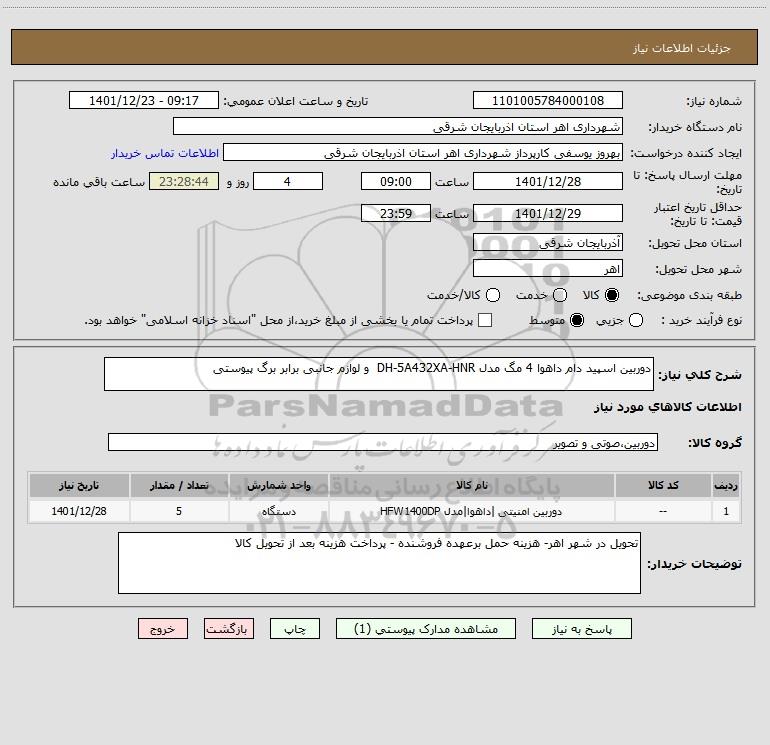Image resolution: width=770 pixels, height=745 pixels.
Task: Click the quantity cell showing 5
Action: click(x=179, y=511)
